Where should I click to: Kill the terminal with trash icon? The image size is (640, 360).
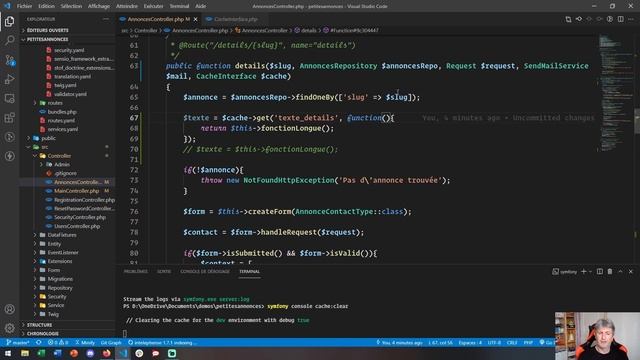[x=610, y=271]
